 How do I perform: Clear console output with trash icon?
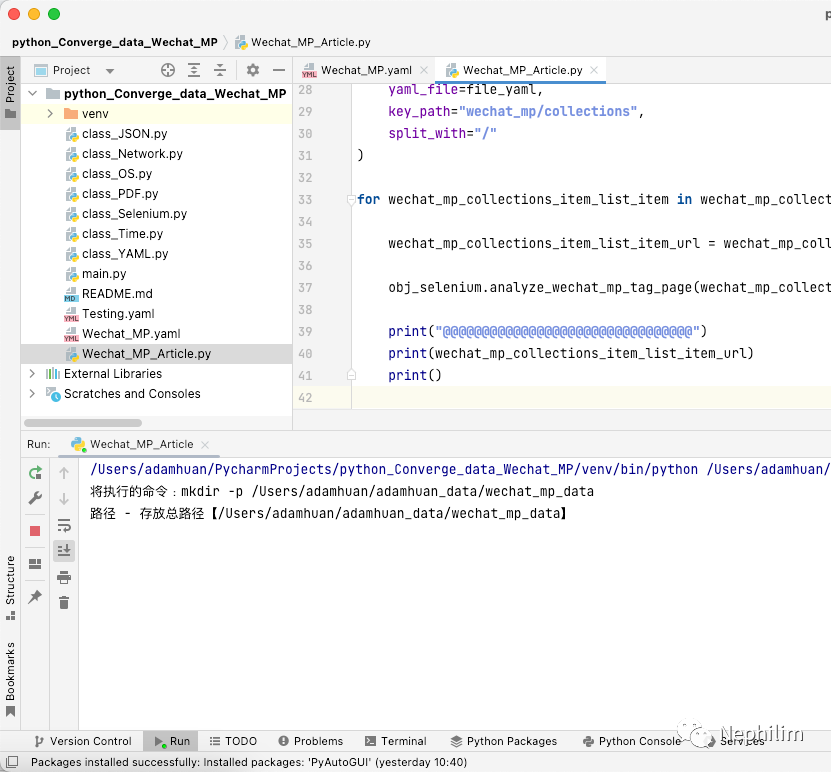[64, 602]
